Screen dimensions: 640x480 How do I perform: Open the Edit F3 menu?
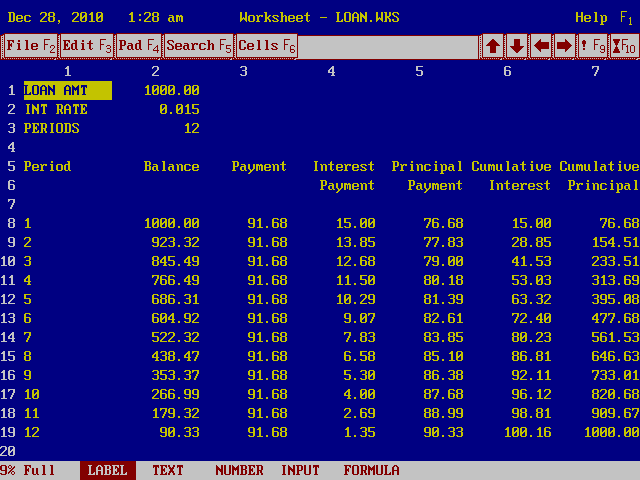pyautogui.click(x=87, y=46)
